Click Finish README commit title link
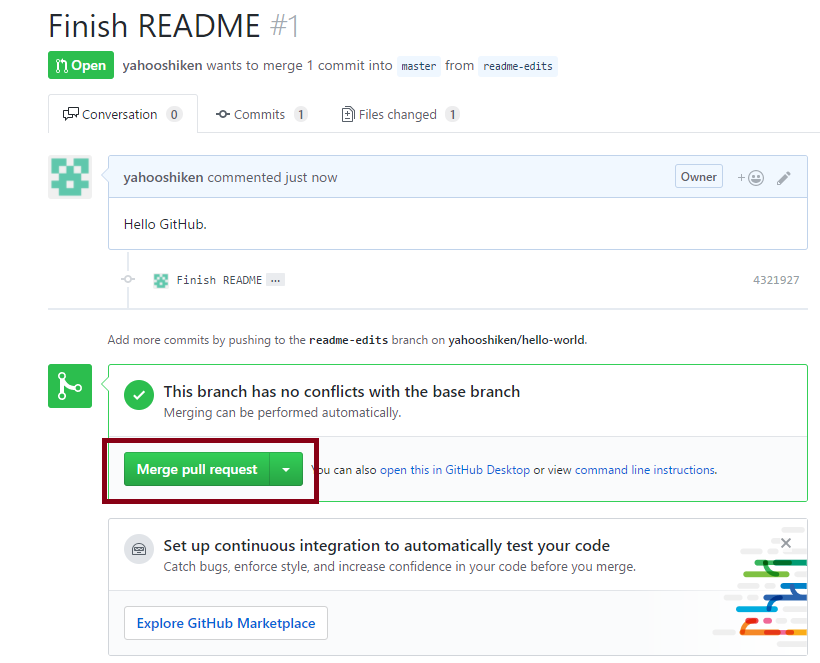Screen dimensions: 820x663 pyautogui.click(x=219, y=280)
